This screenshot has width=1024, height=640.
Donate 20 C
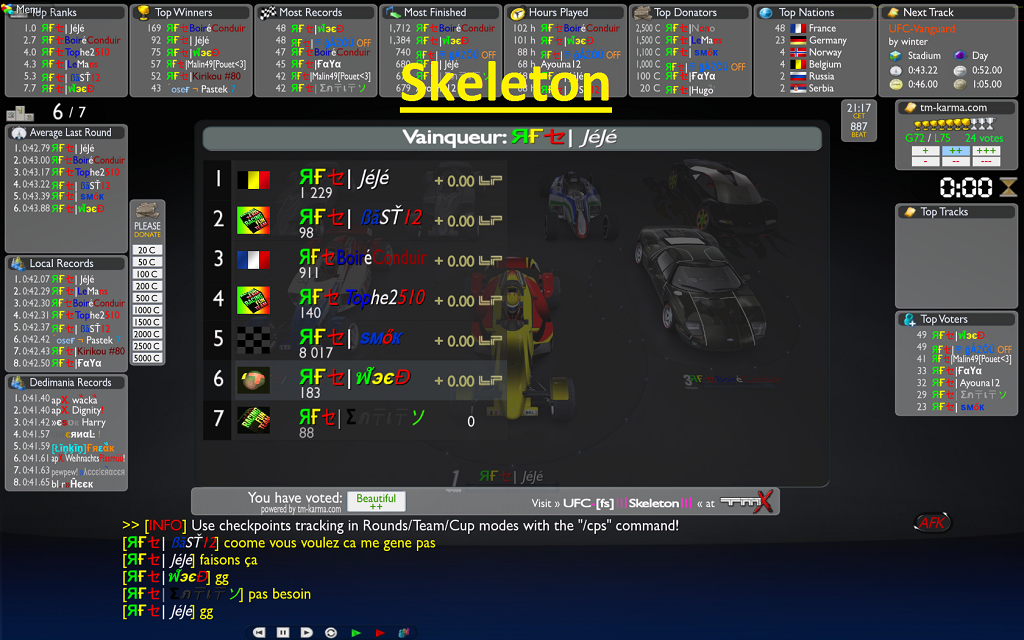(148, 250)
